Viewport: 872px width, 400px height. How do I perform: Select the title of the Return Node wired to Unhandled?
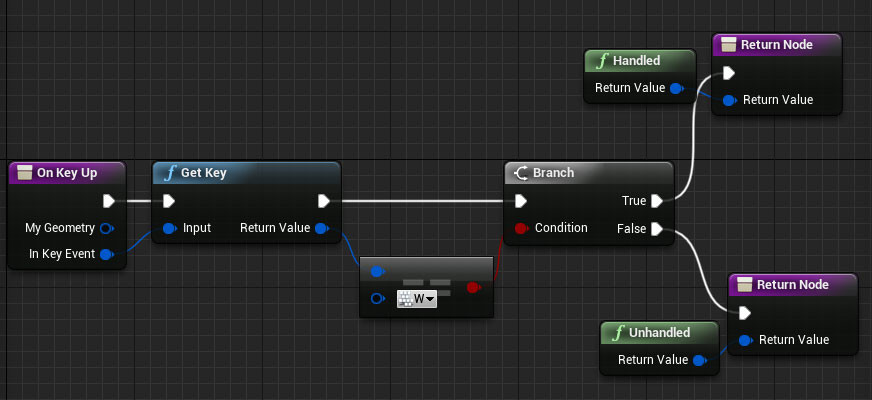pos(793,285)
